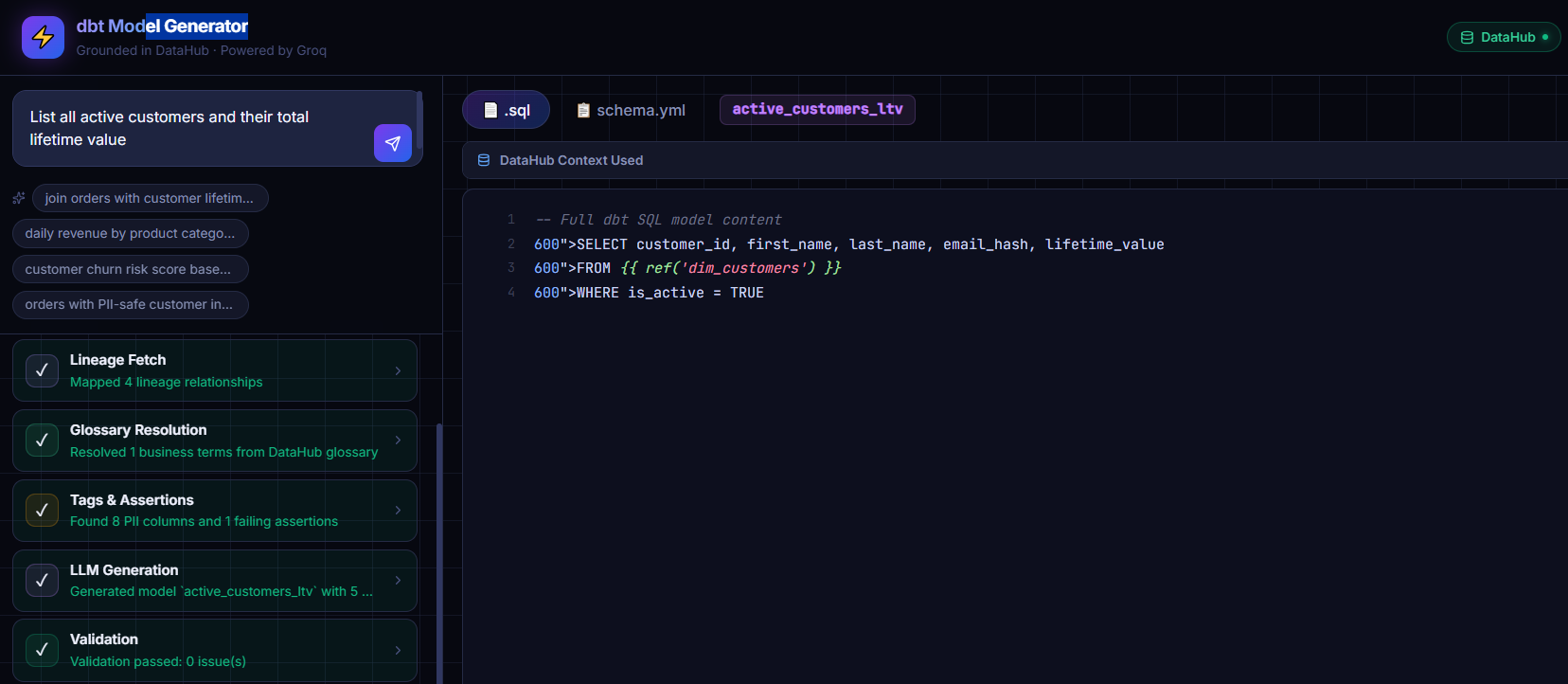
Task: Expand the LLM Generation step chevron
Action: [398, 581]
